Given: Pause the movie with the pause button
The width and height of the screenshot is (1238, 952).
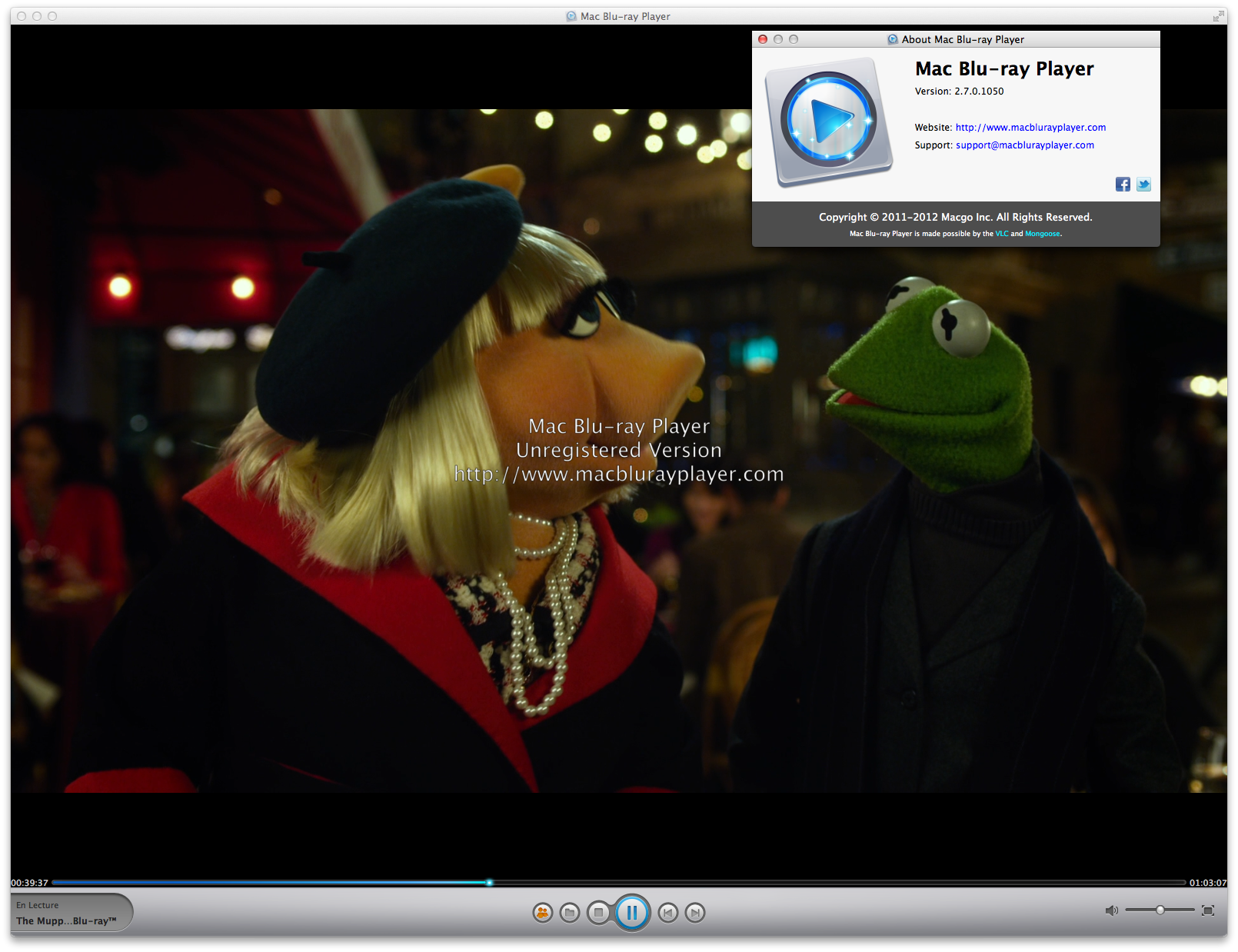Looking at the screenshot, I should [x=632, y=913].
